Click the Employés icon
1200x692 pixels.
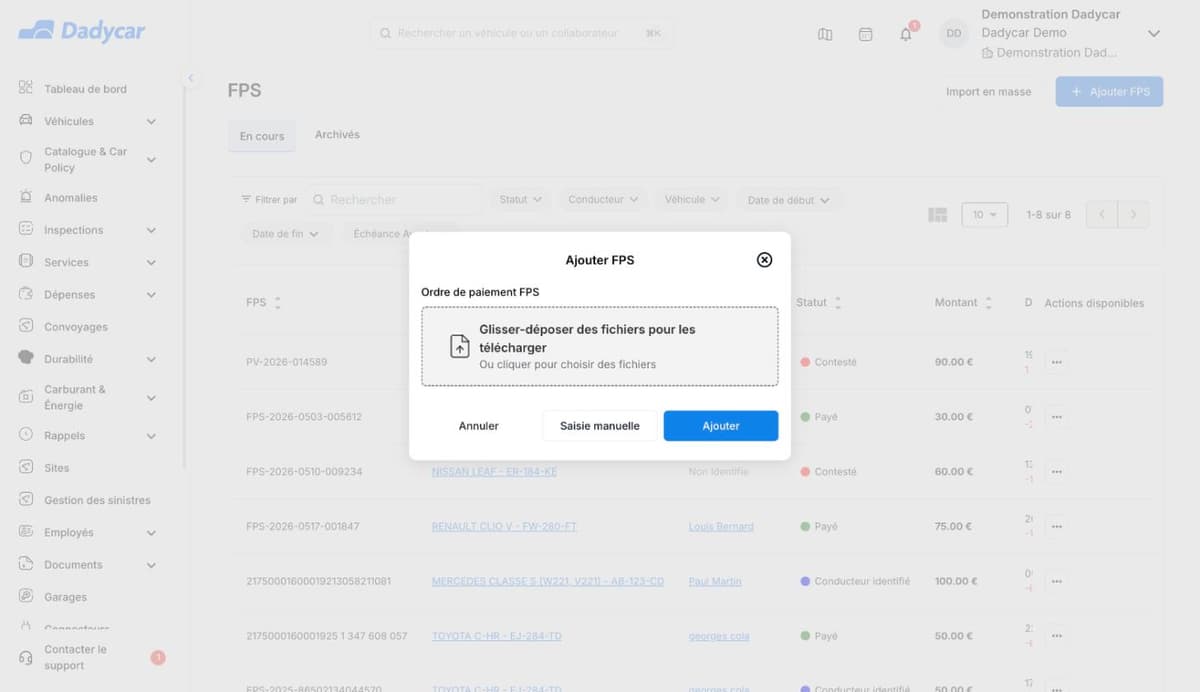(x=26, y=532)
